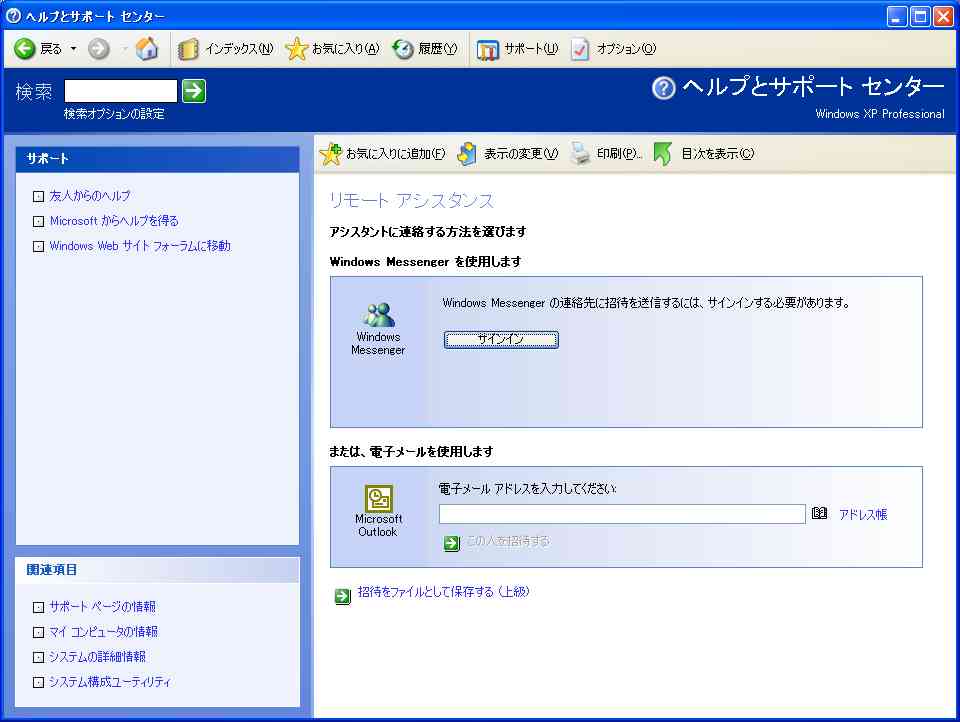Open the インデックス(N) index book icon
960x722 pixels.
pyautogui.click(x=188, y=49)
